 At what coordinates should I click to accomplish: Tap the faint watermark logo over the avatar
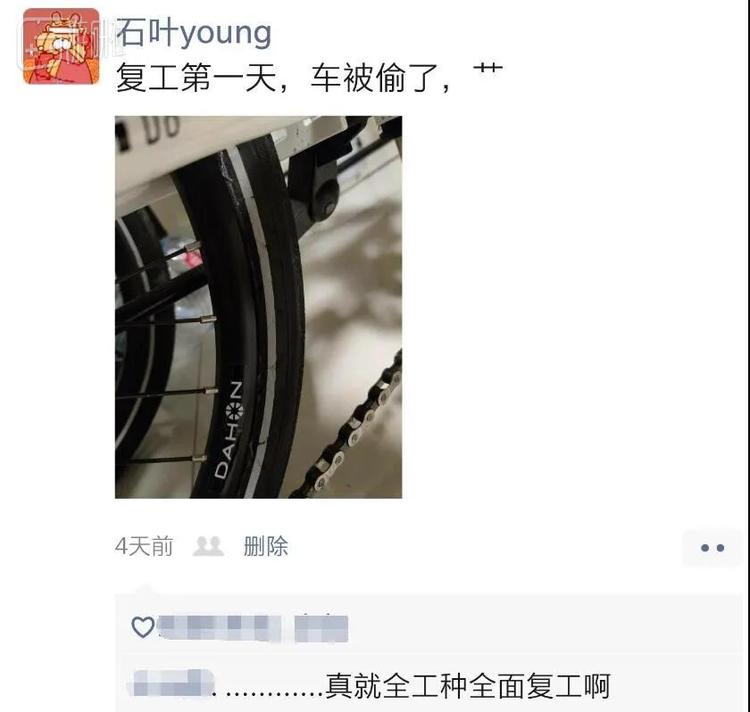pyautogui.click(x=65, y=45)
